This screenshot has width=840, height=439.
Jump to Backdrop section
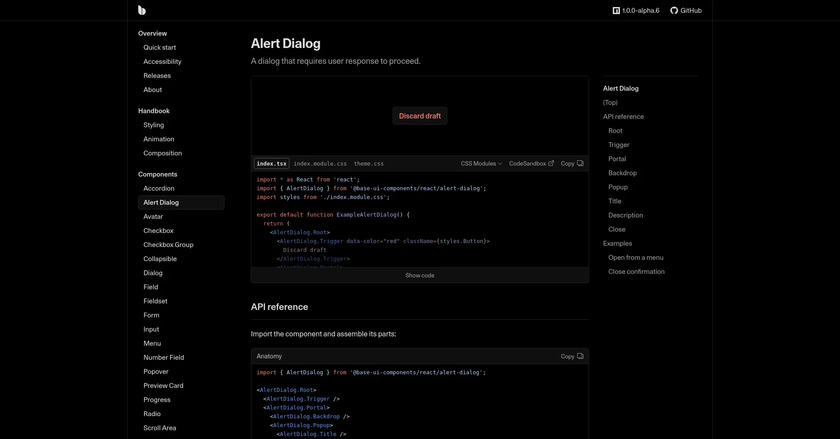click(x=622, y=173)
